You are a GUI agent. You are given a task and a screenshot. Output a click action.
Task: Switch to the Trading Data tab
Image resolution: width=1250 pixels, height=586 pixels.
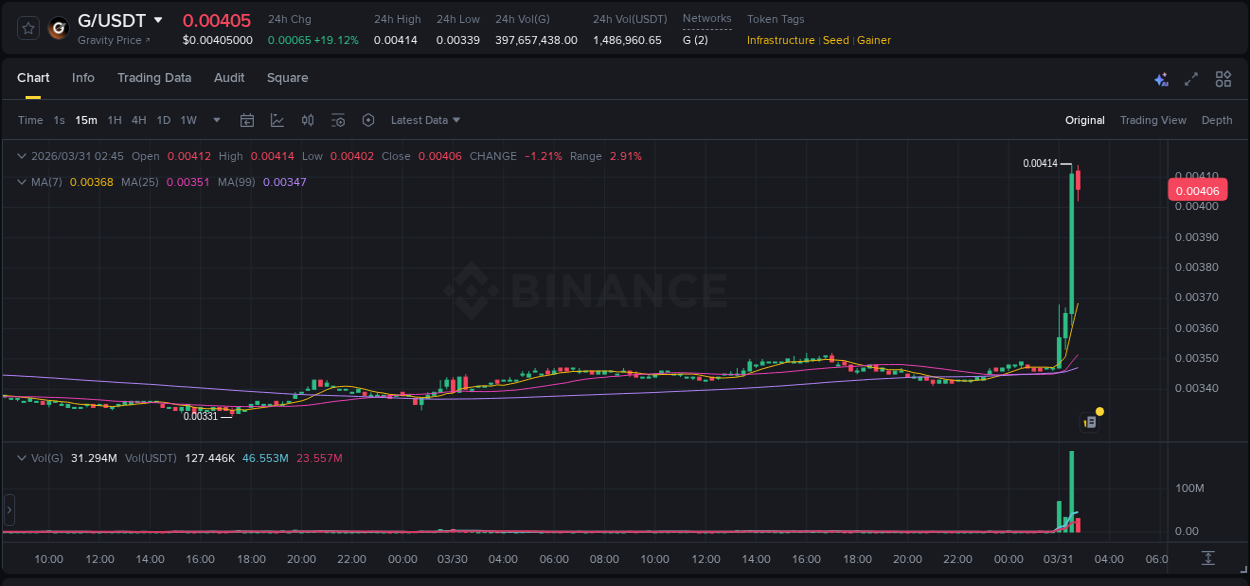tap(154, 78)
